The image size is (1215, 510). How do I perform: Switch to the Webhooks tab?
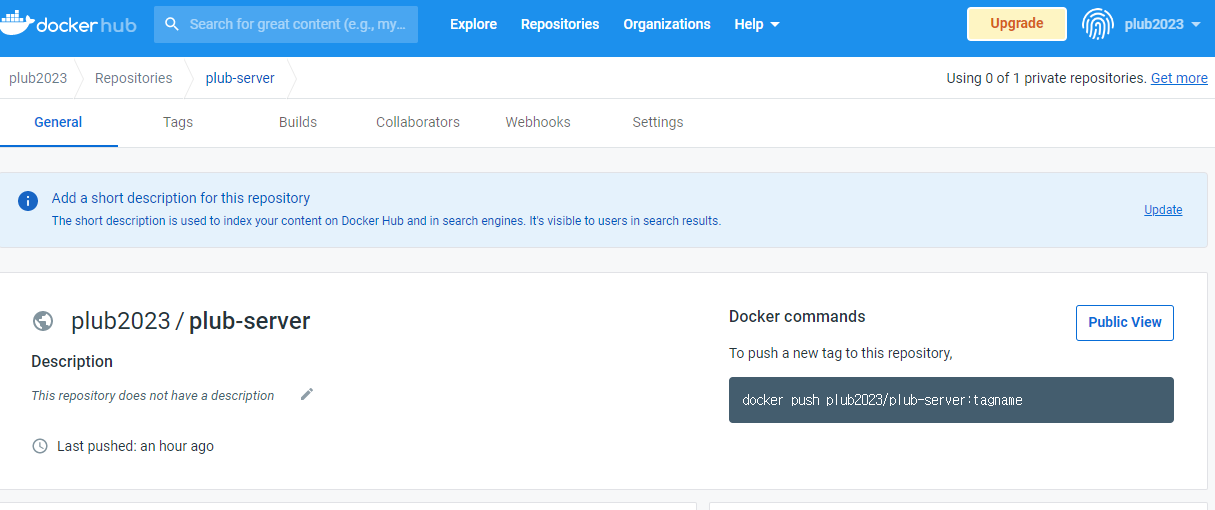point(538,122)
